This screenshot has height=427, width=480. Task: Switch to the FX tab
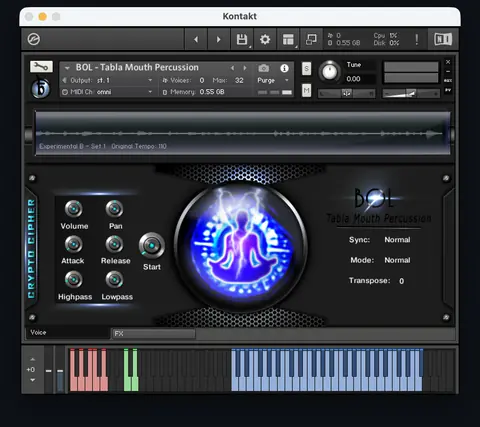tap(154, 333)
